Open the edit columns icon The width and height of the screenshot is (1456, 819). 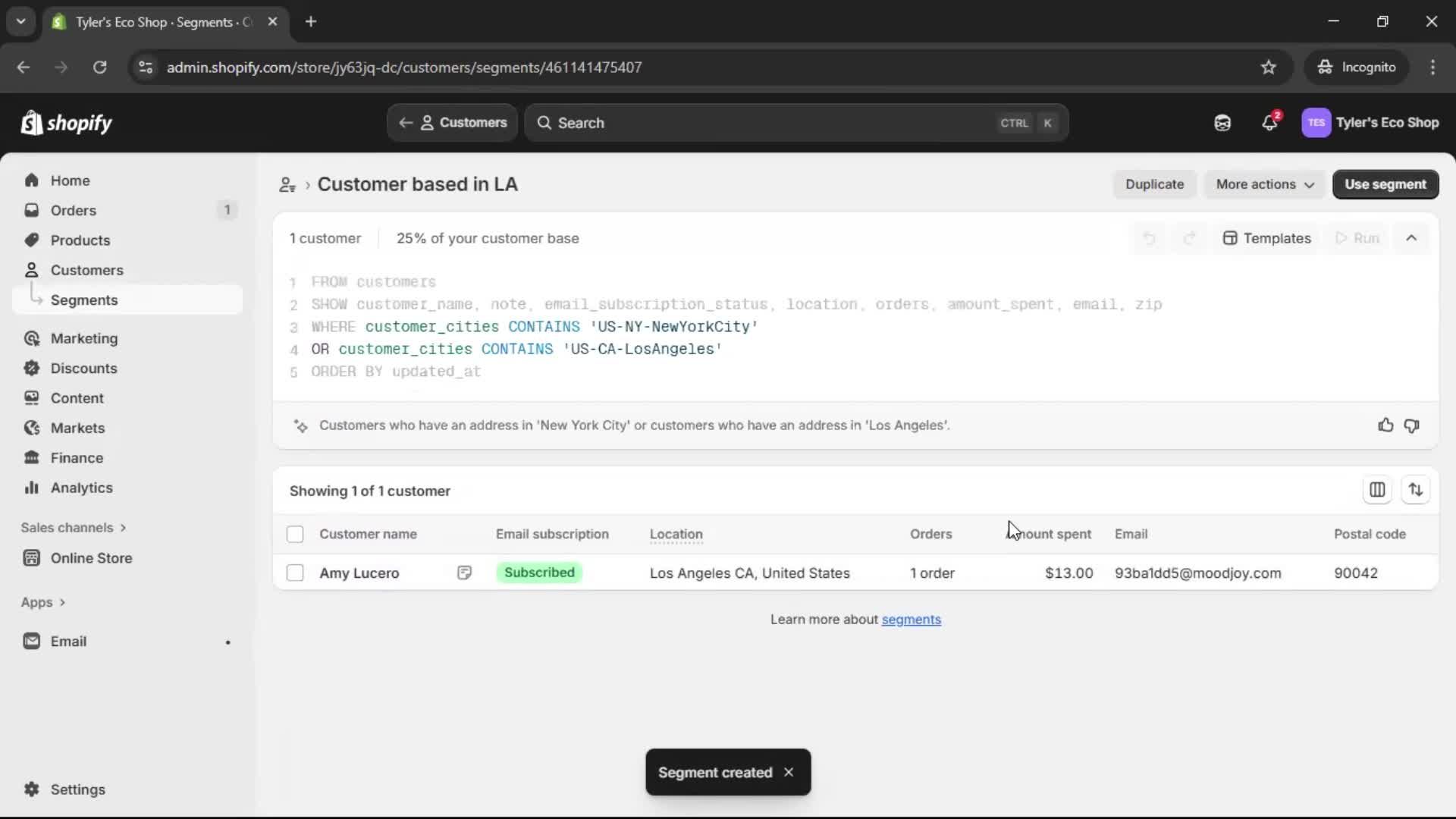point(1377,491)
